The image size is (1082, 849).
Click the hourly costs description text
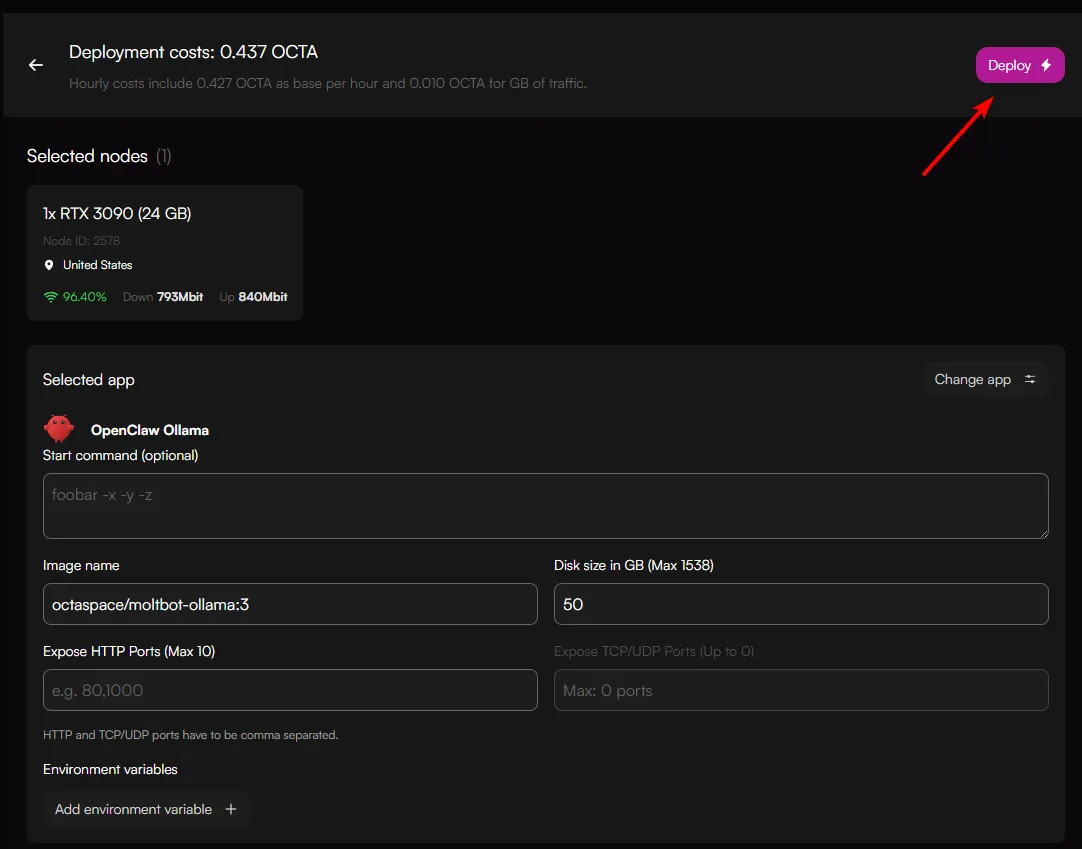coord(328,84)
